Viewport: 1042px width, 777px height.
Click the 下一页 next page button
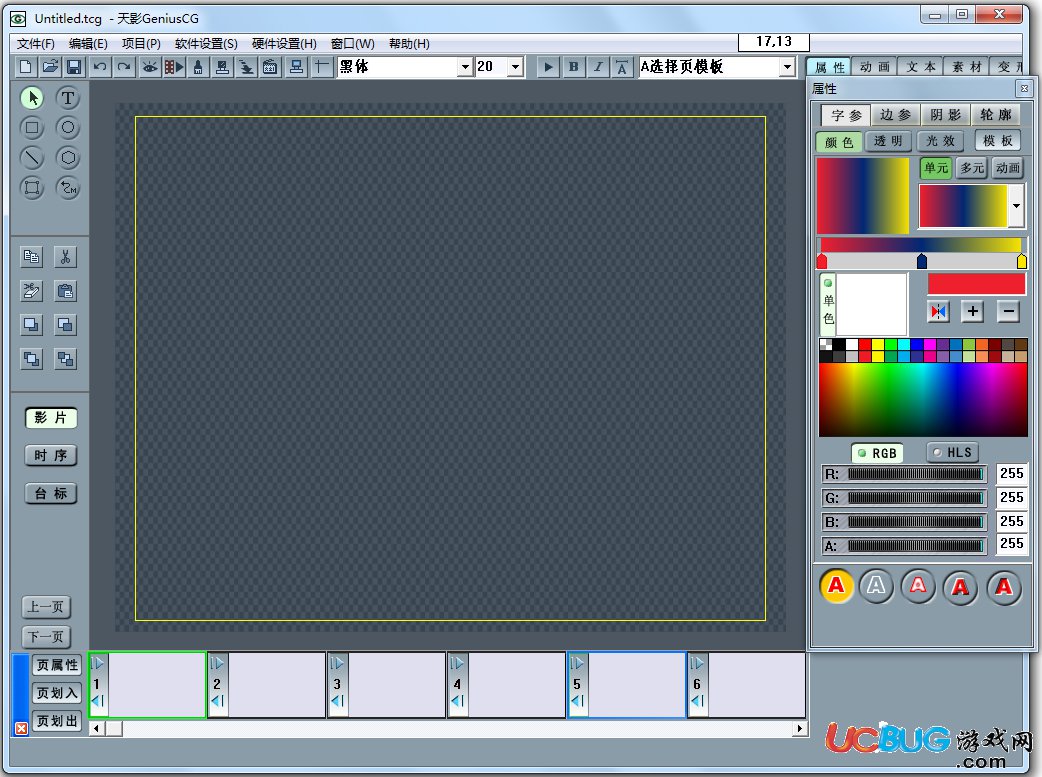[46, 637]
